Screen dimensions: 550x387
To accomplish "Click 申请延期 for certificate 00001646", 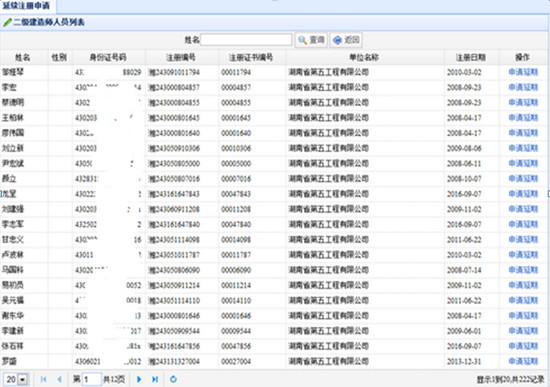I will (x=523, y=316).
